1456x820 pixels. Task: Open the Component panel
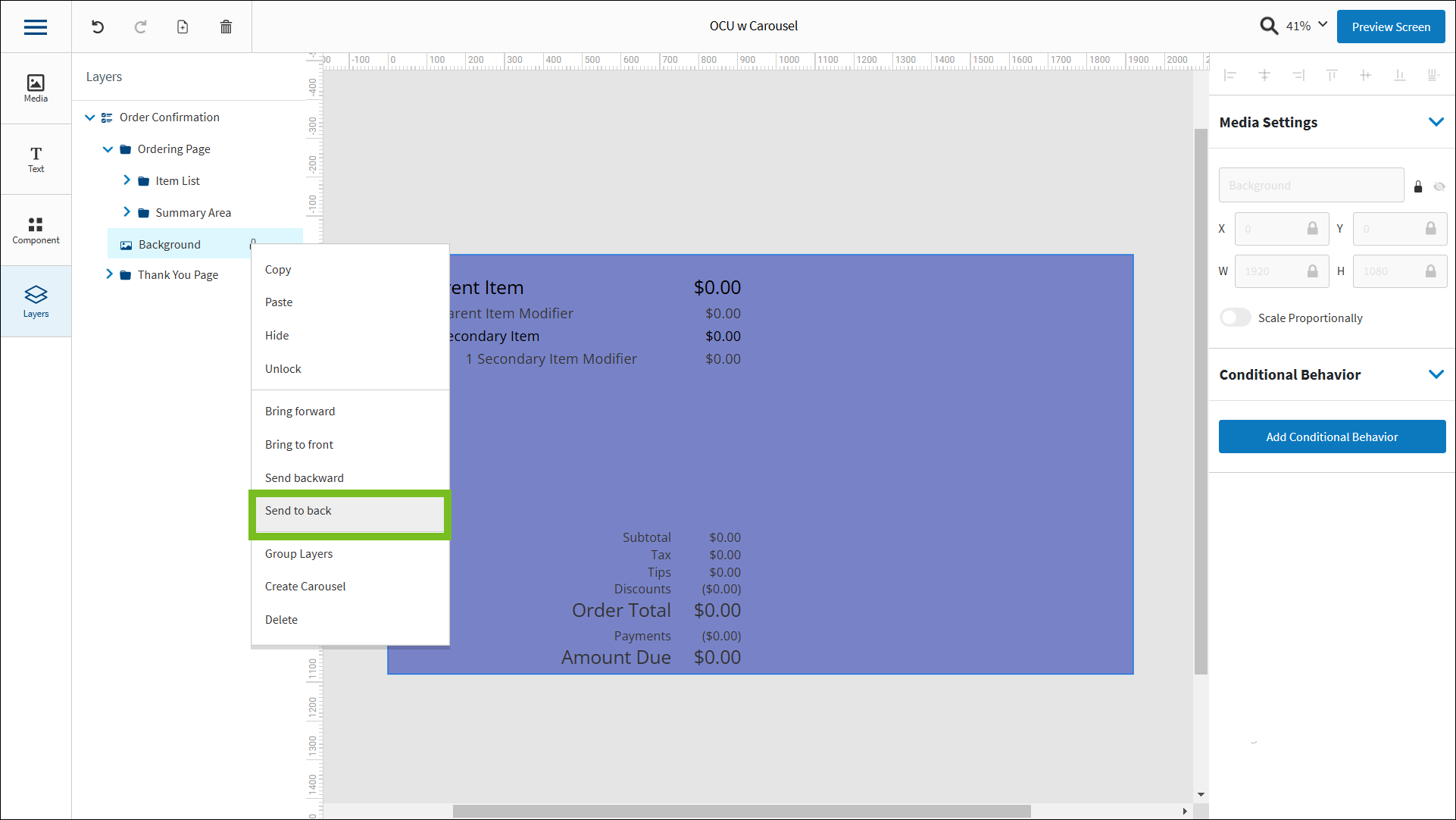(36, 230)
